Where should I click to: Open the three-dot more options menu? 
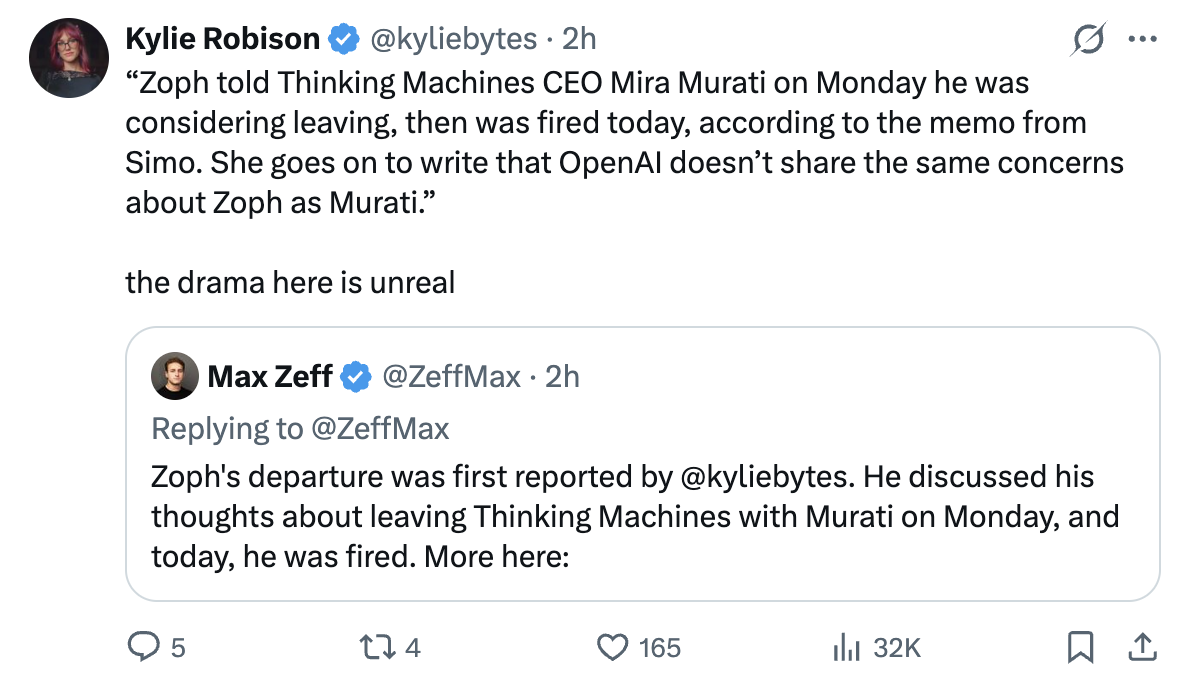(x=1141, y=40)
